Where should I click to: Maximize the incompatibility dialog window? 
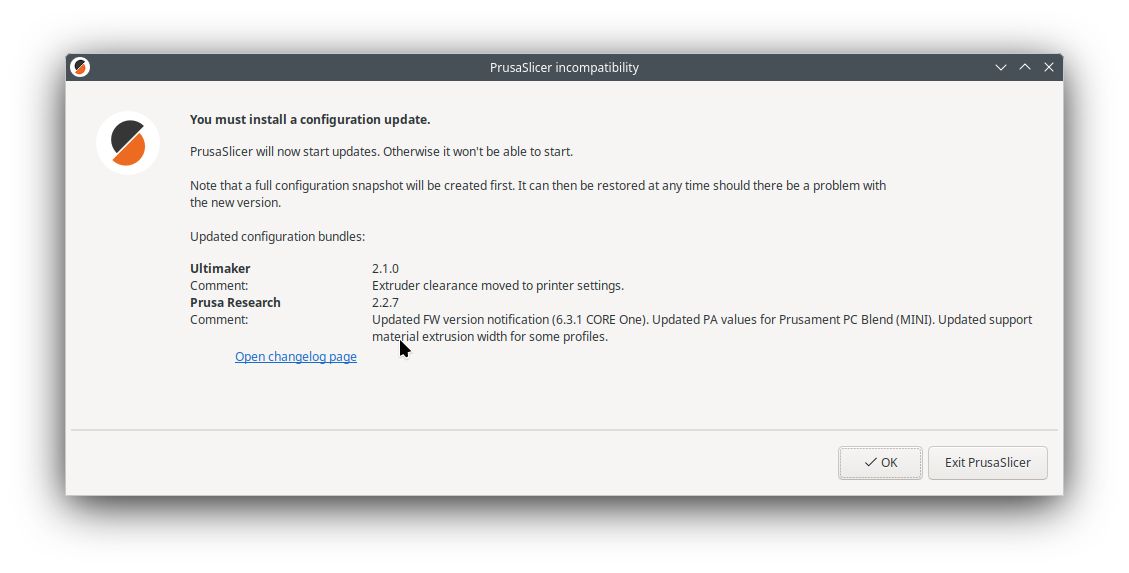(1025, 67)
